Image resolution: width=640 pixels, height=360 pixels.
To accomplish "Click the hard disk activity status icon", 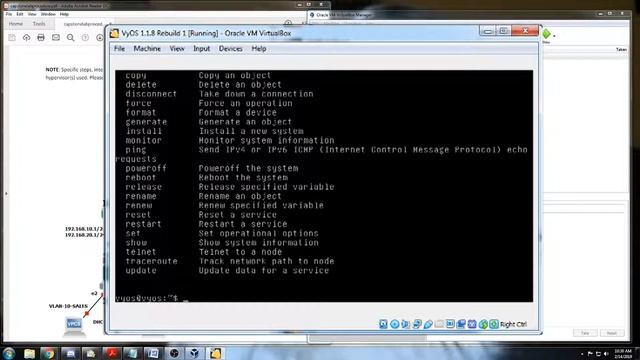I will click(x=383, y=324).
